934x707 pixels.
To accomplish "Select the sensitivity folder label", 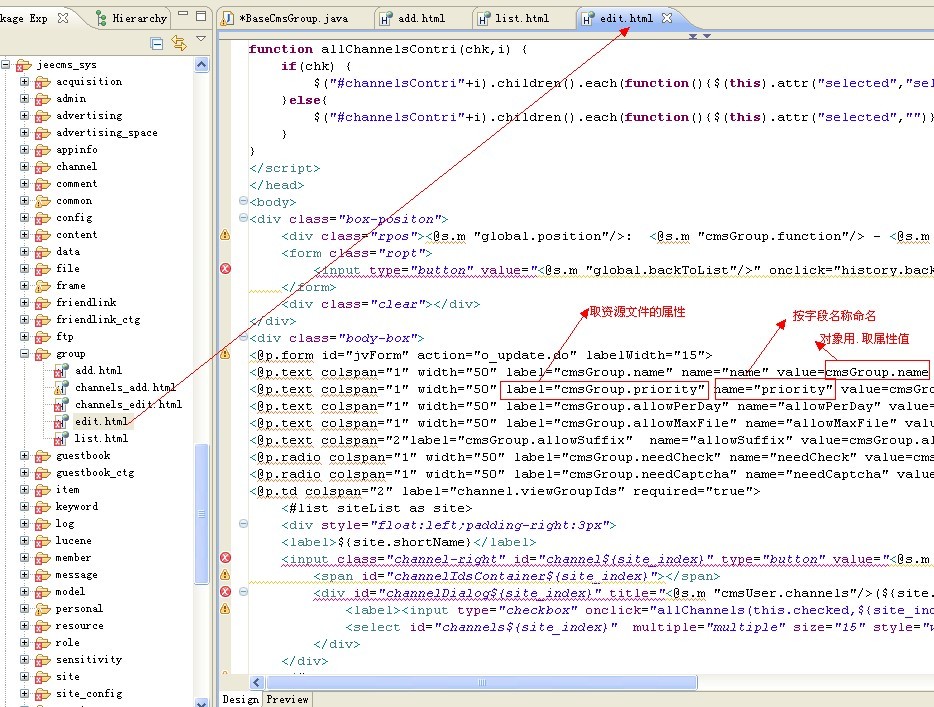I will coord(89,659).
